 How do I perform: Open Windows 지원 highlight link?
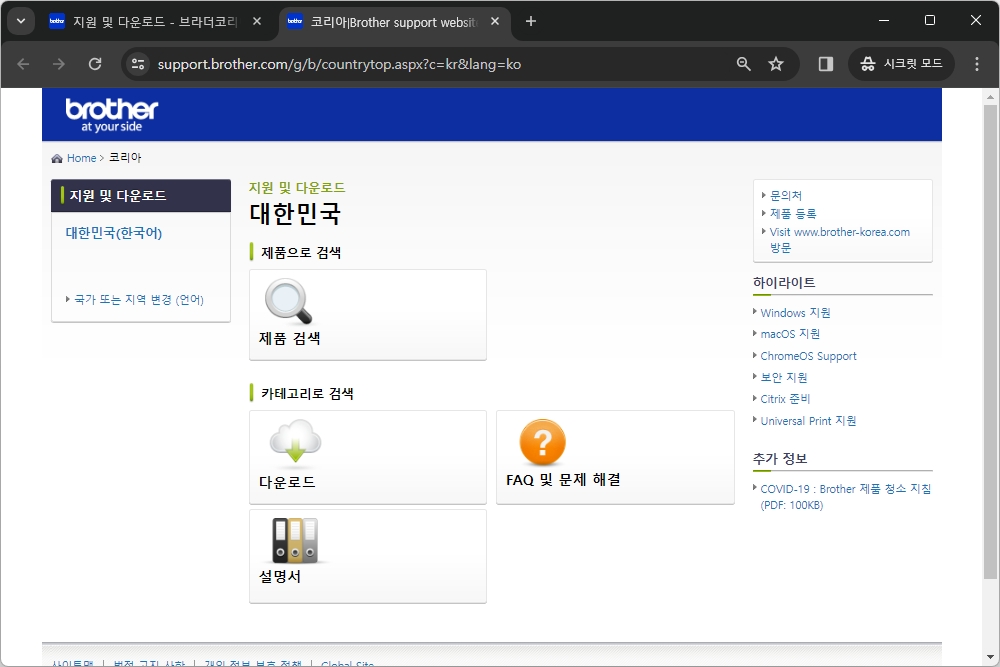[795, 312]
